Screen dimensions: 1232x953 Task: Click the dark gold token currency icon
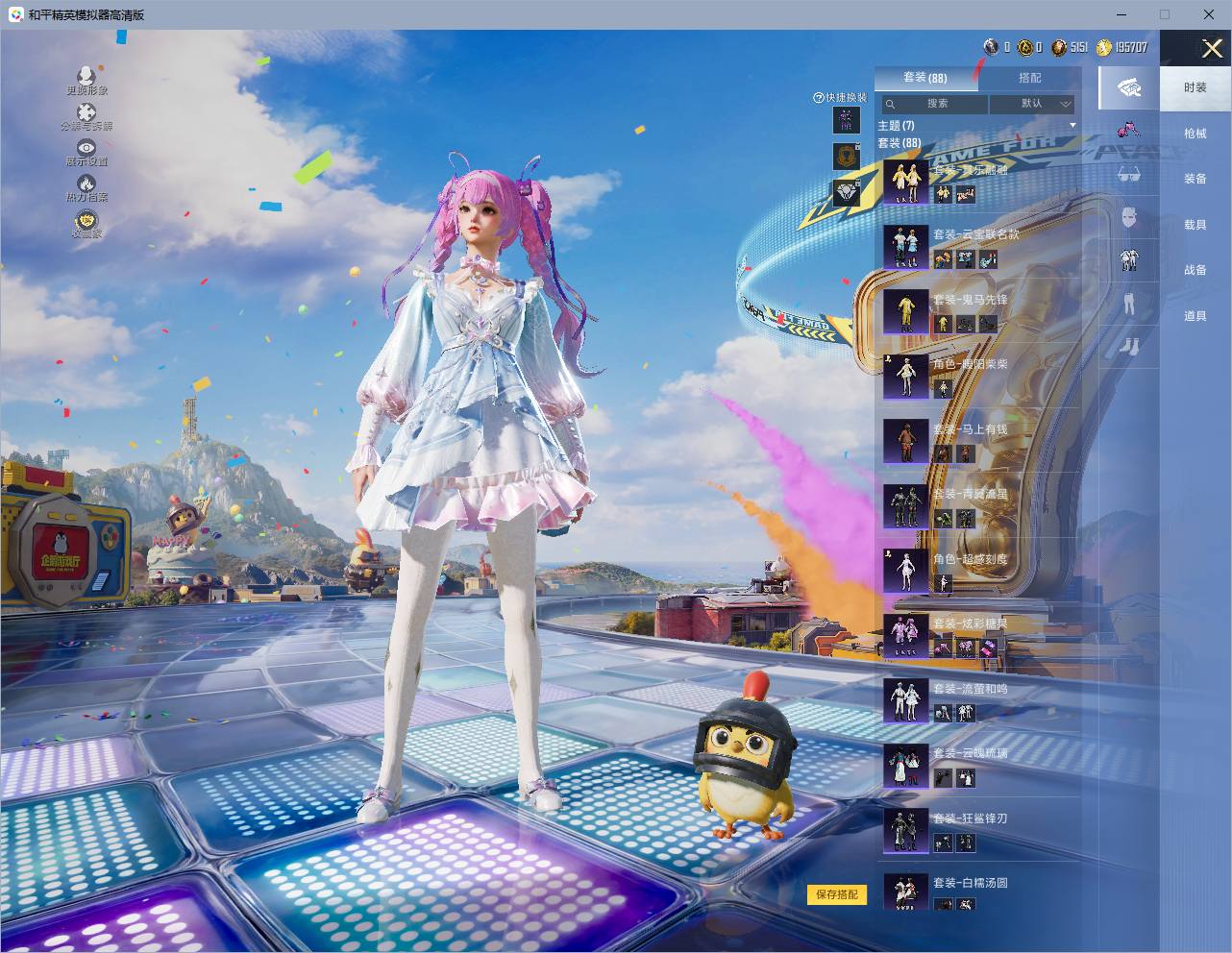[x=1024, y=47]
